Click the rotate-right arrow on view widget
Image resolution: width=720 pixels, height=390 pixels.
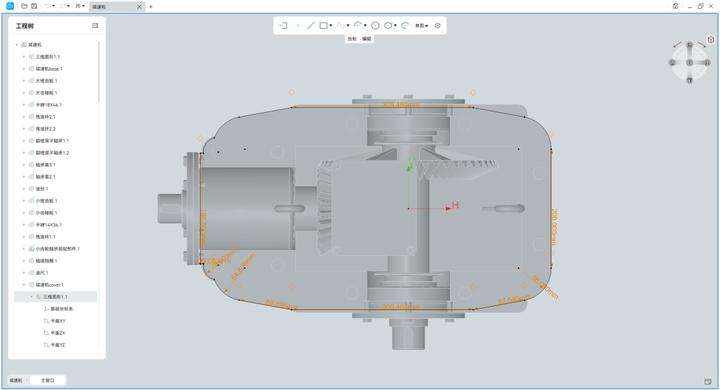click(702, 45)
